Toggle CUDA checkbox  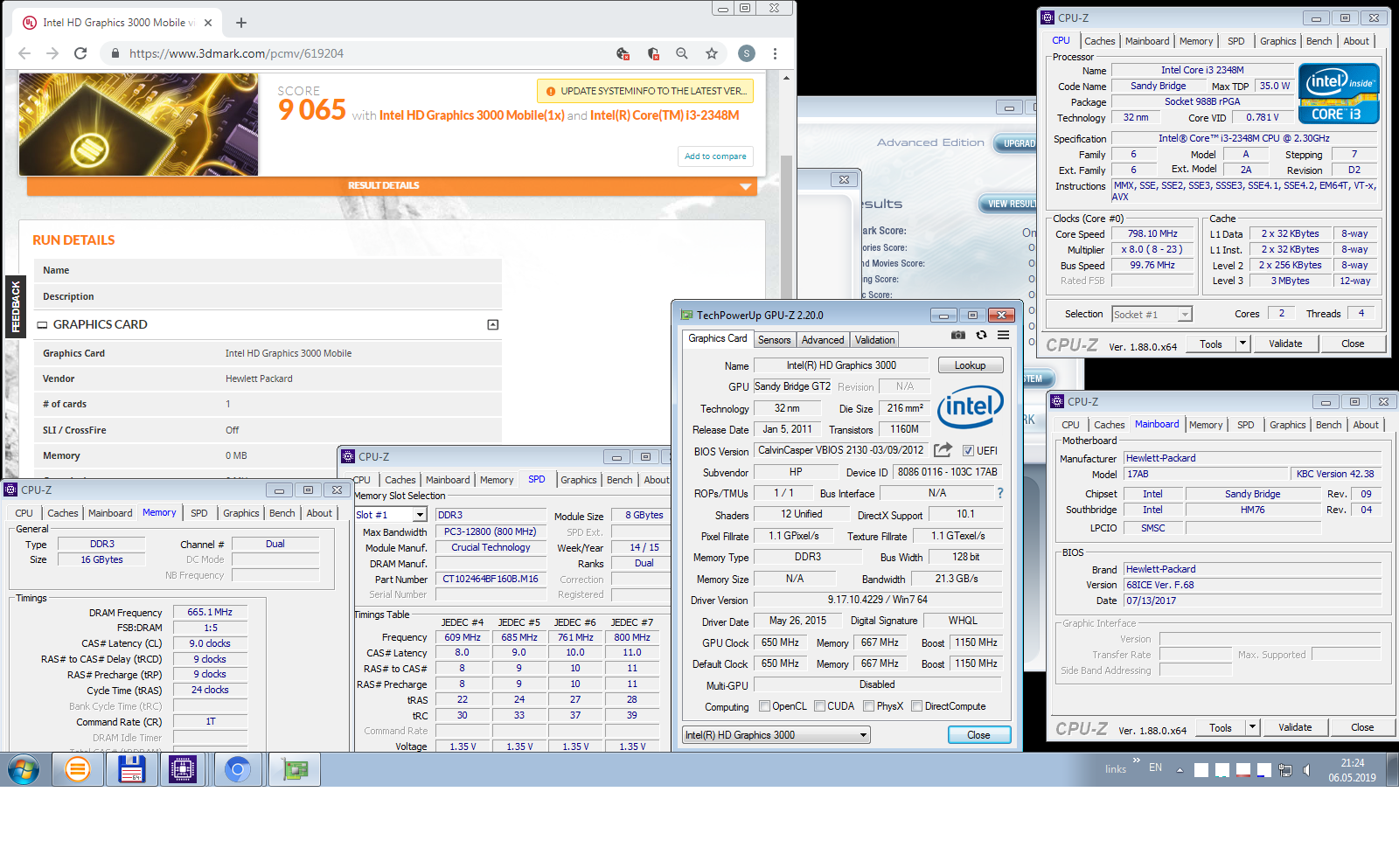pos(819,706)
